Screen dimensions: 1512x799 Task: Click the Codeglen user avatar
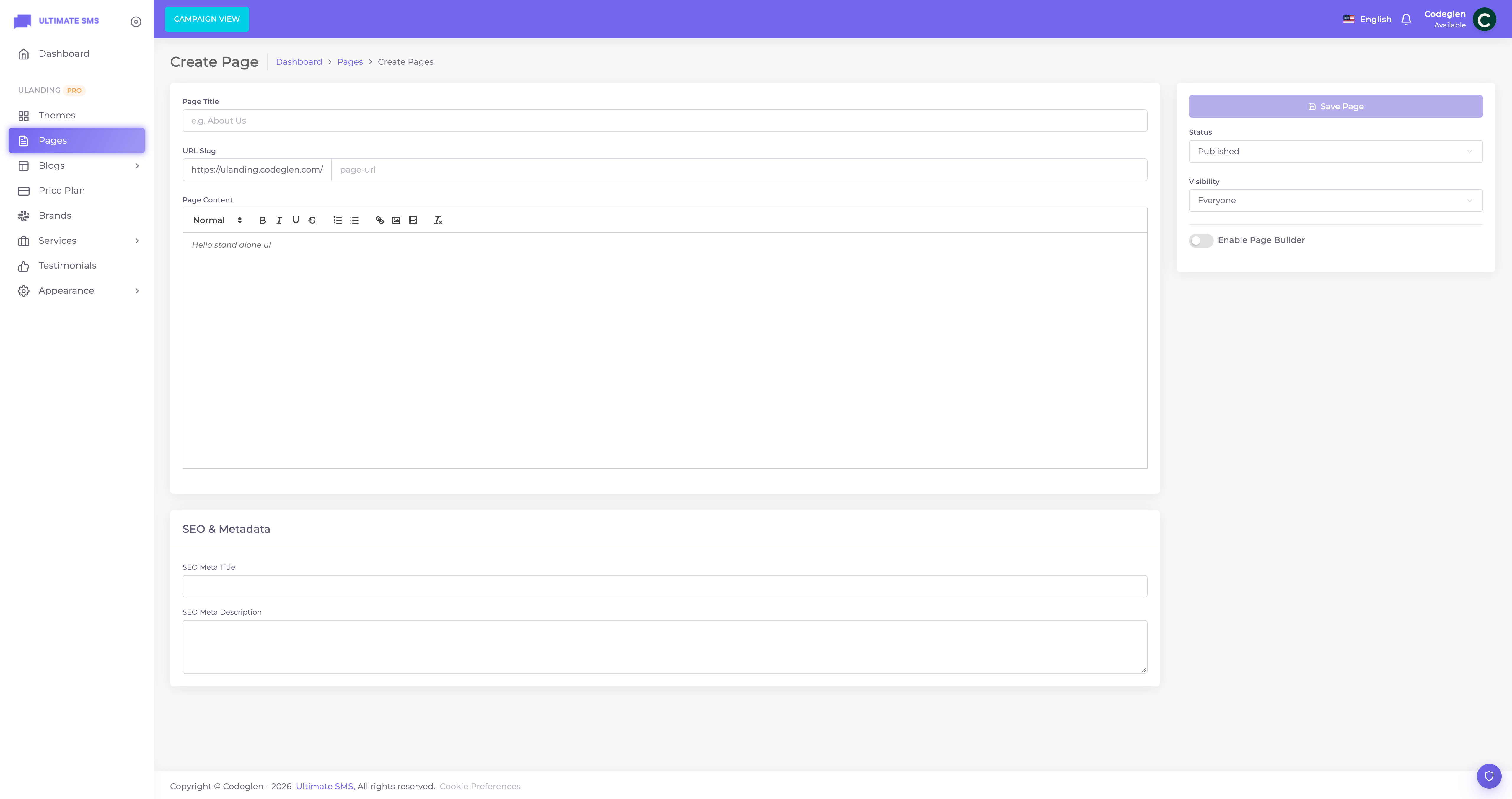click(x=1485, y=20)
